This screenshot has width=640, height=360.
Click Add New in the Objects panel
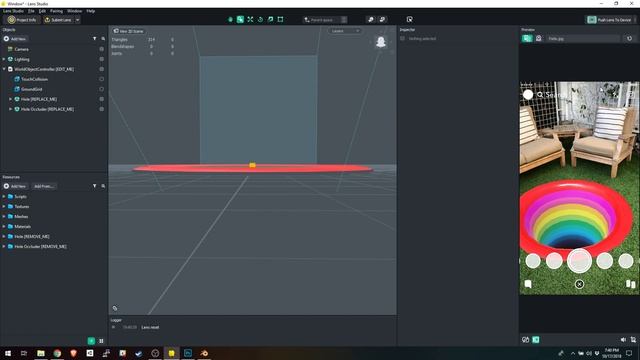tap(15, 39)
